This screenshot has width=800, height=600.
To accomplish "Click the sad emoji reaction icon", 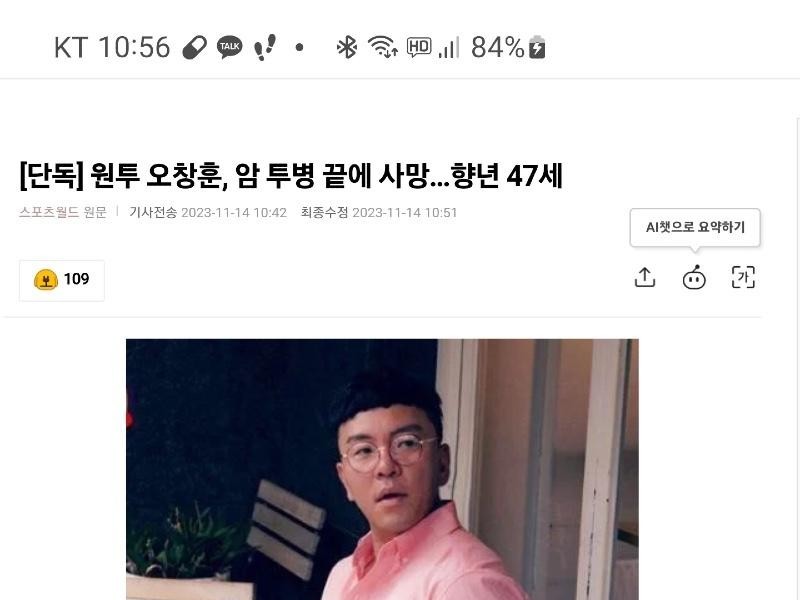I will (45, 280).
